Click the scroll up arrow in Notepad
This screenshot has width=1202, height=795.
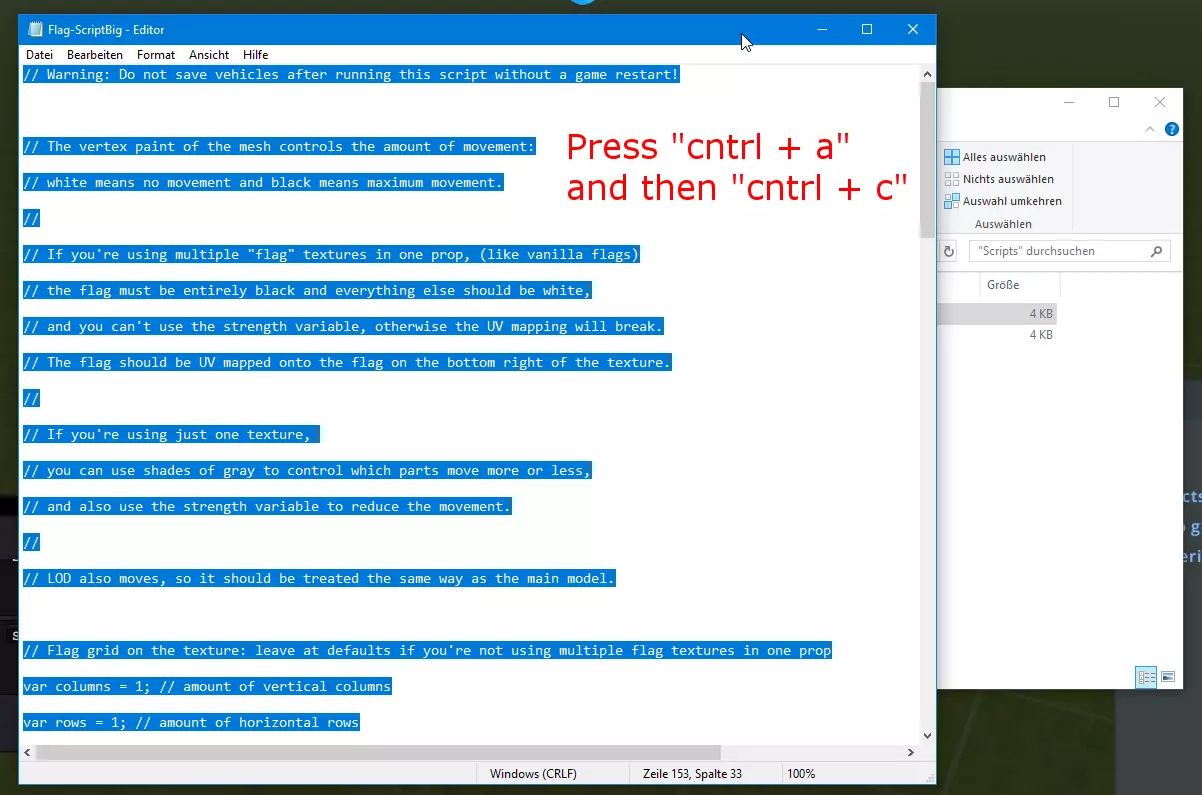pyautogui.click(x=927, y=73)
